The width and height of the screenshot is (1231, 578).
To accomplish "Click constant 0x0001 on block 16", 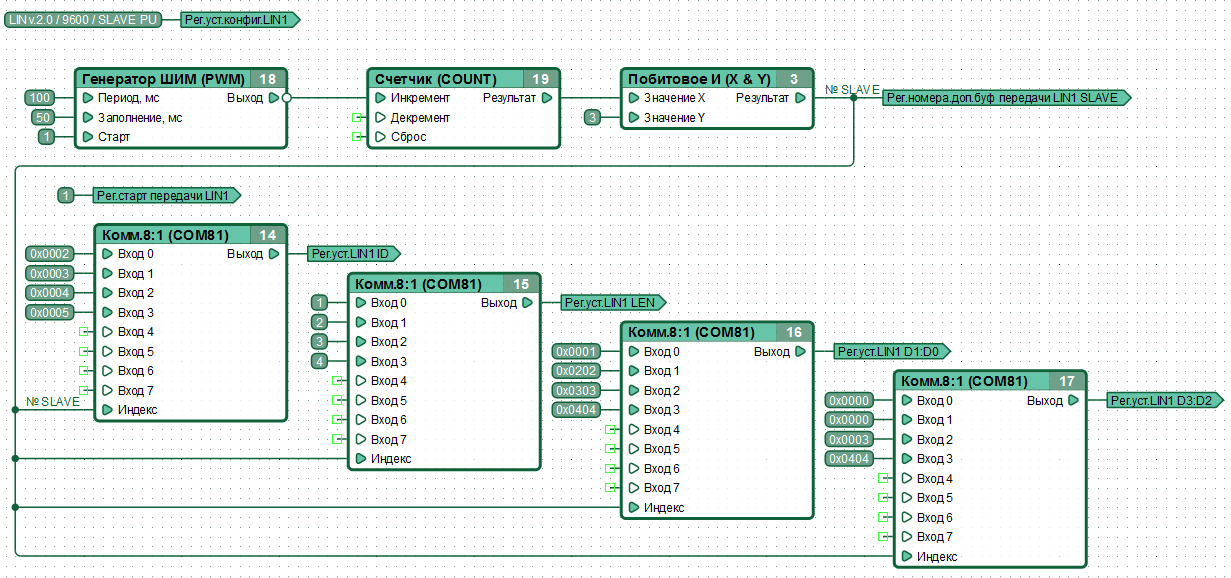I will tap(577, 352).
